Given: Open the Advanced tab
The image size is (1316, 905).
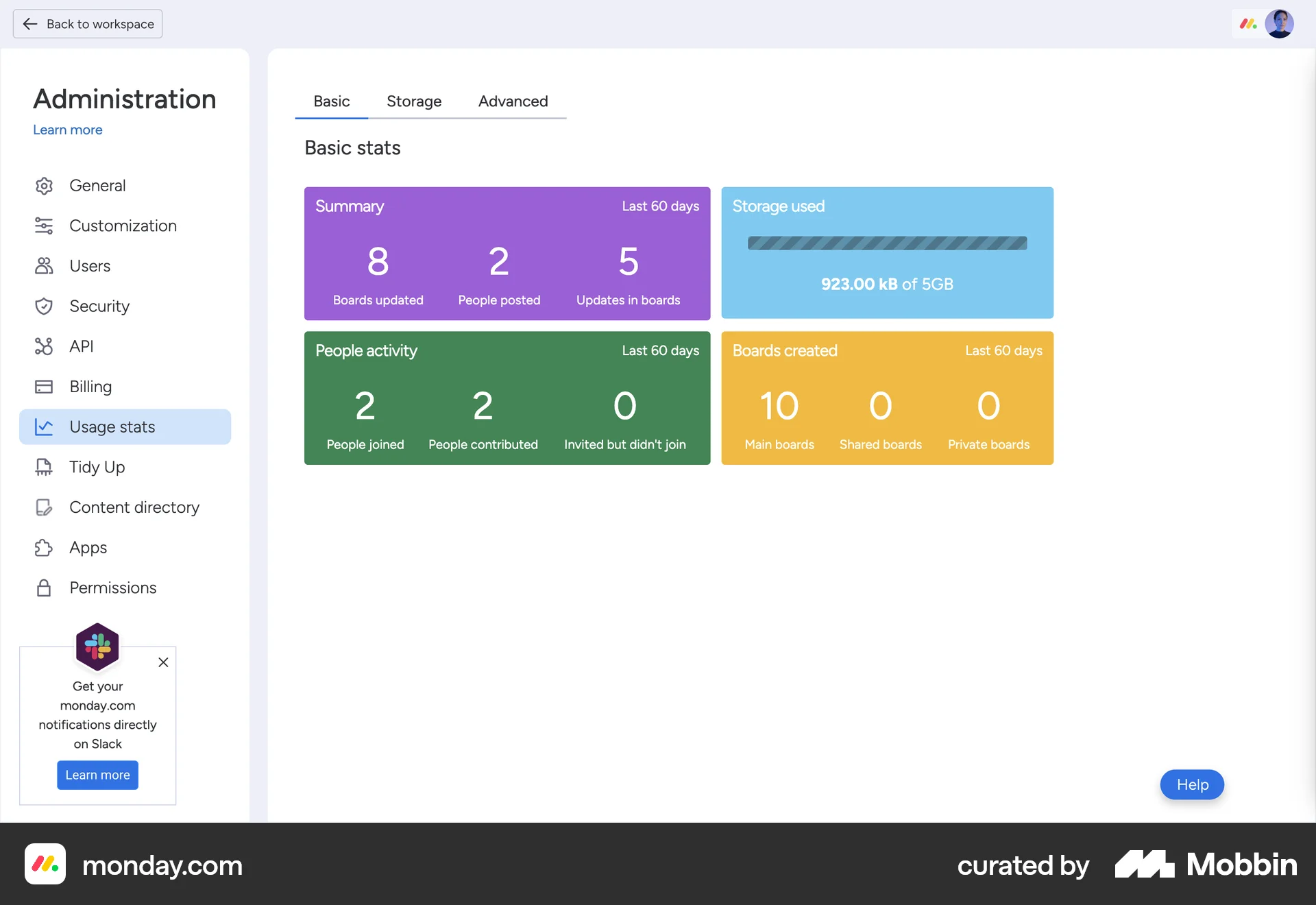Looking at the screenshot, I should 513,101.
